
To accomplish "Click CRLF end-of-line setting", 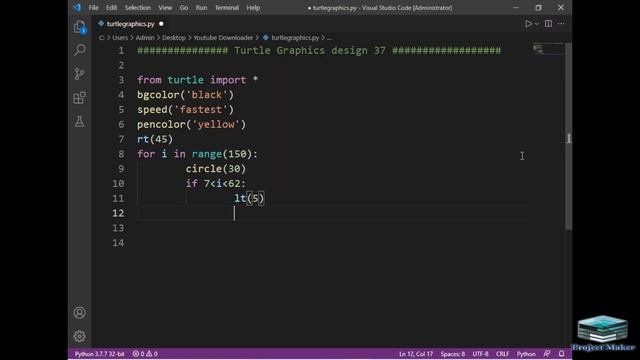I will [502, 354].
